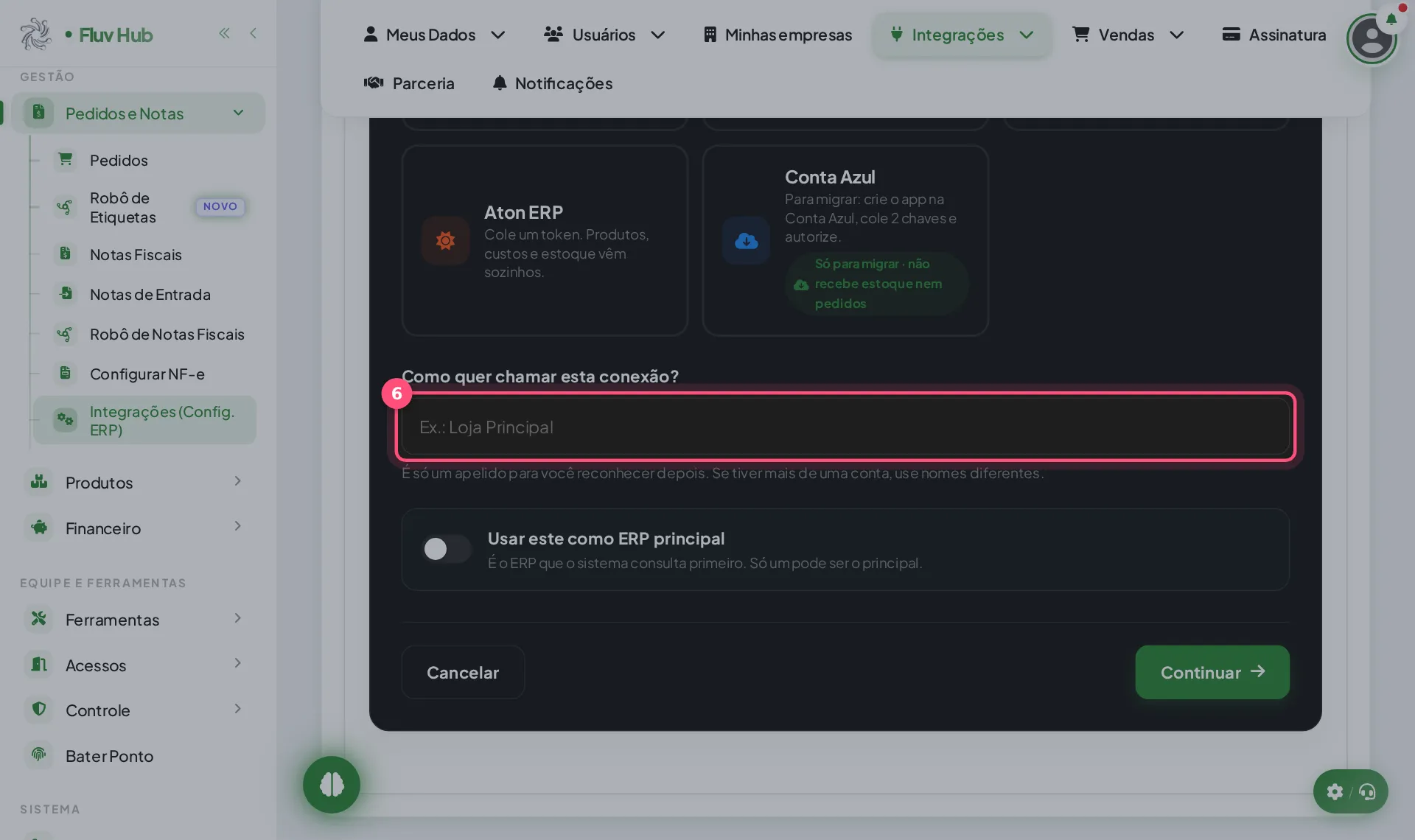Click the Continuar button
The height and width of the screenshot is (840, 1415).
pos(1212,672)
